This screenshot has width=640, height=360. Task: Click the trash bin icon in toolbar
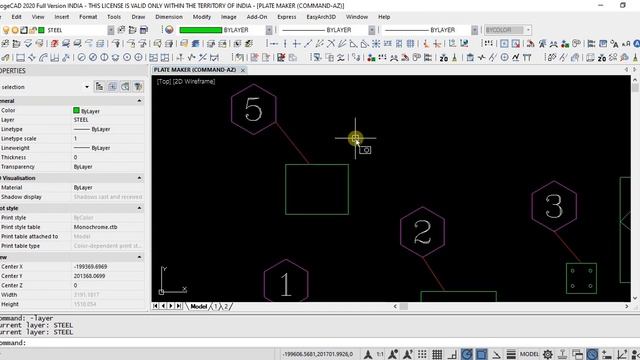click(x=470, y=58)
